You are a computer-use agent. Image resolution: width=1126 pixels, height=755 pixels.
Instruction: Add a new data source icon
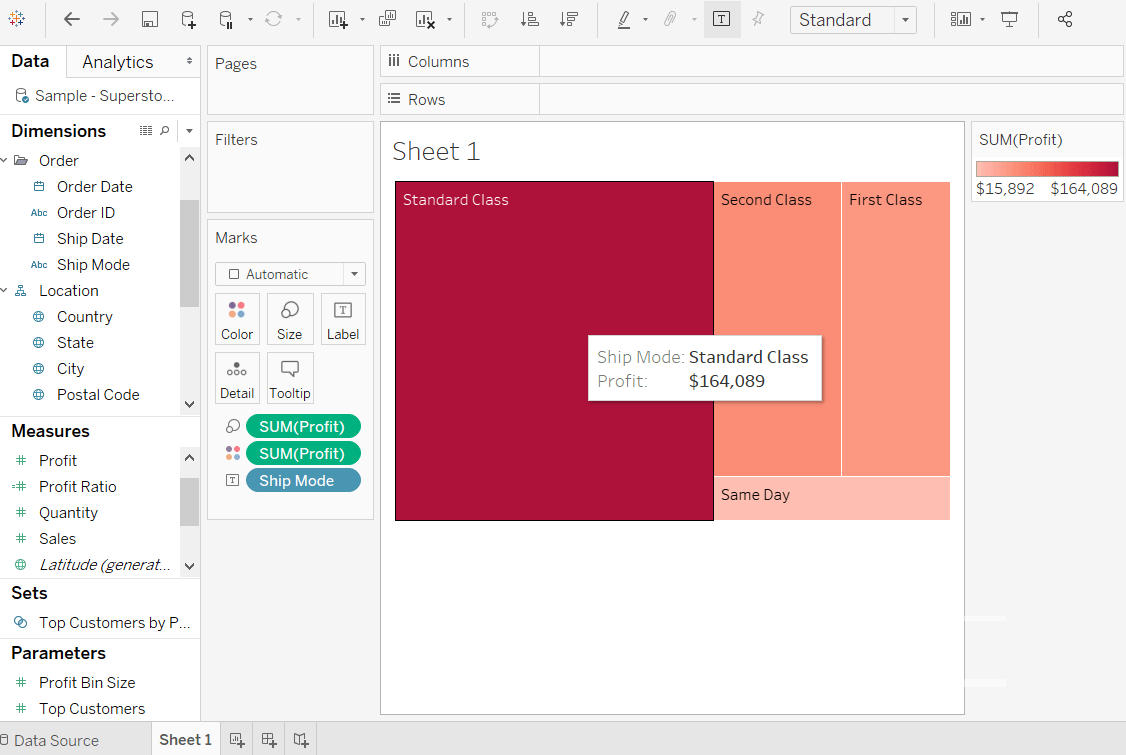tap(187, 19)
